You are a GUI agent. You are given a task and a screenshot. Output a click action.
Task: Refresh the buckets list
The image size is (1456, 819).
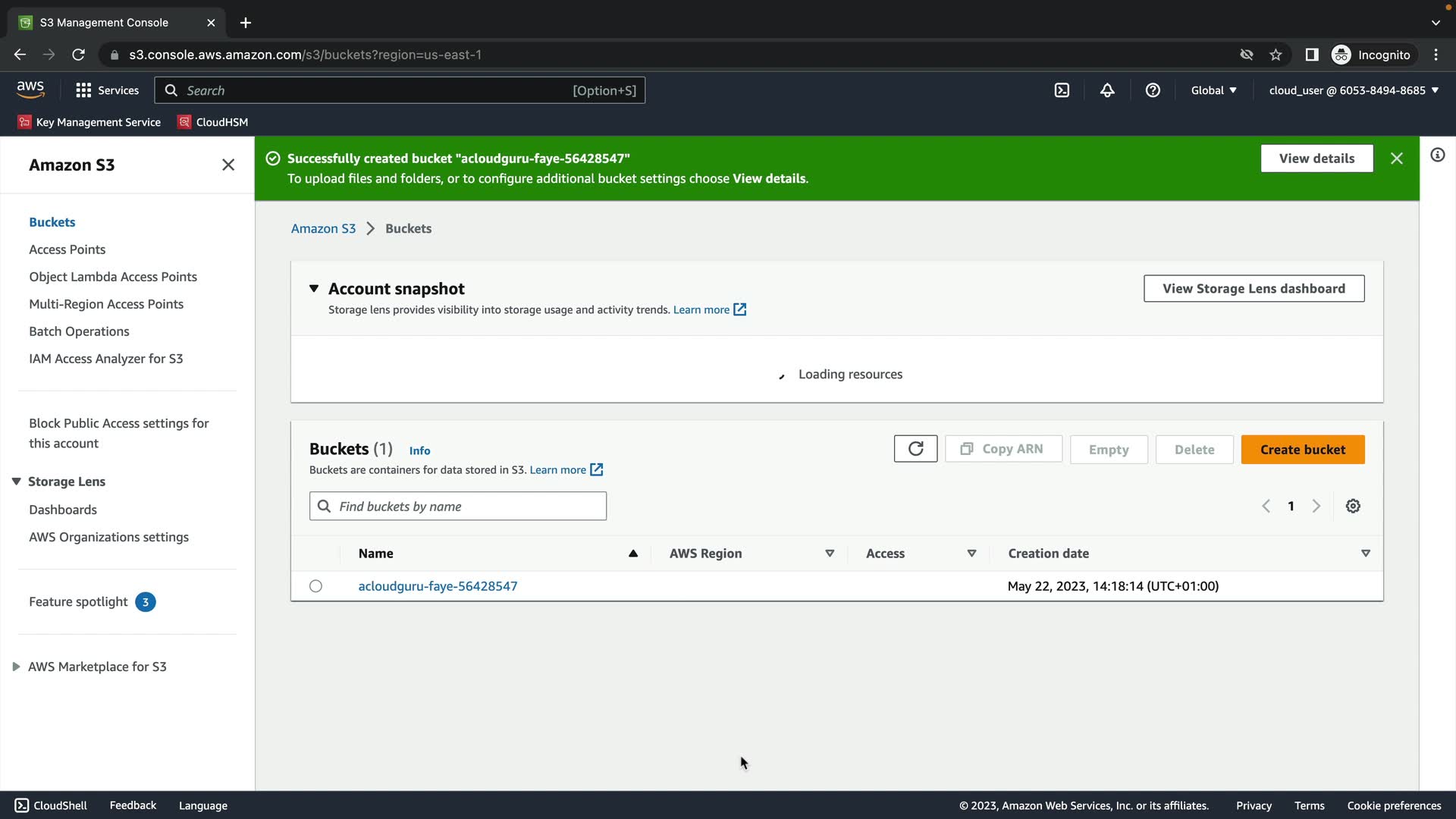pyautogui.click(x=915, y=449)
